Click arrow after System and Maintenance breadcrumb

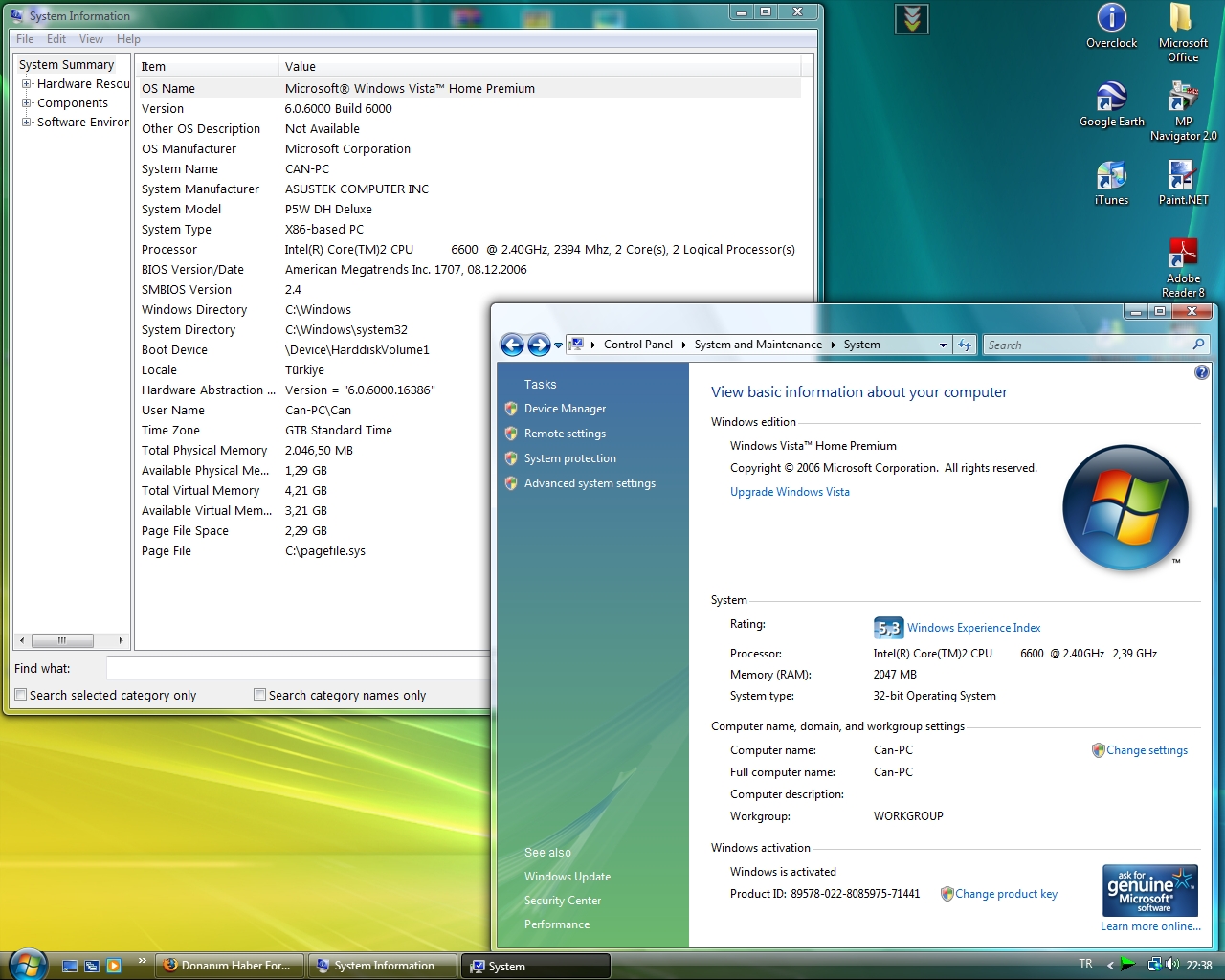click(833, 345)
